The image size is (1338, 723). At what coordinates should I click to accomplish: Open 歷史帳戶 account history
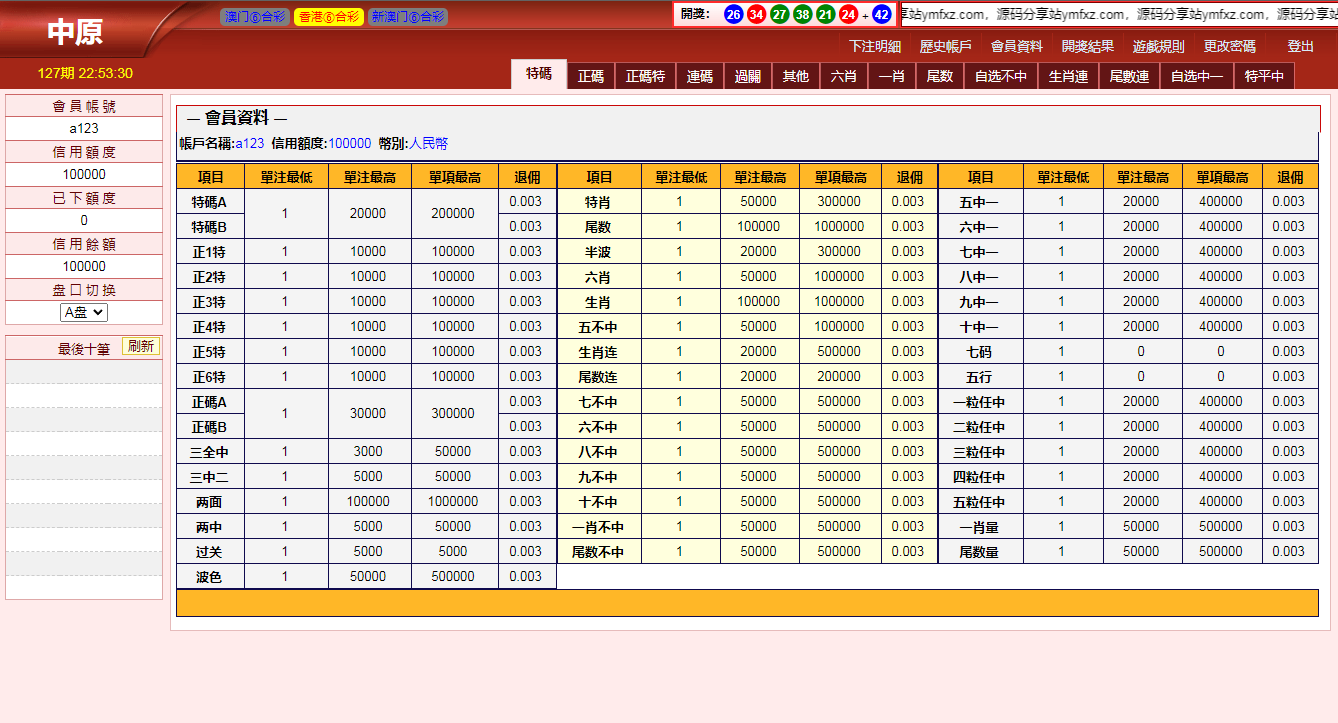pyautogui.click(x=945, y=46)
